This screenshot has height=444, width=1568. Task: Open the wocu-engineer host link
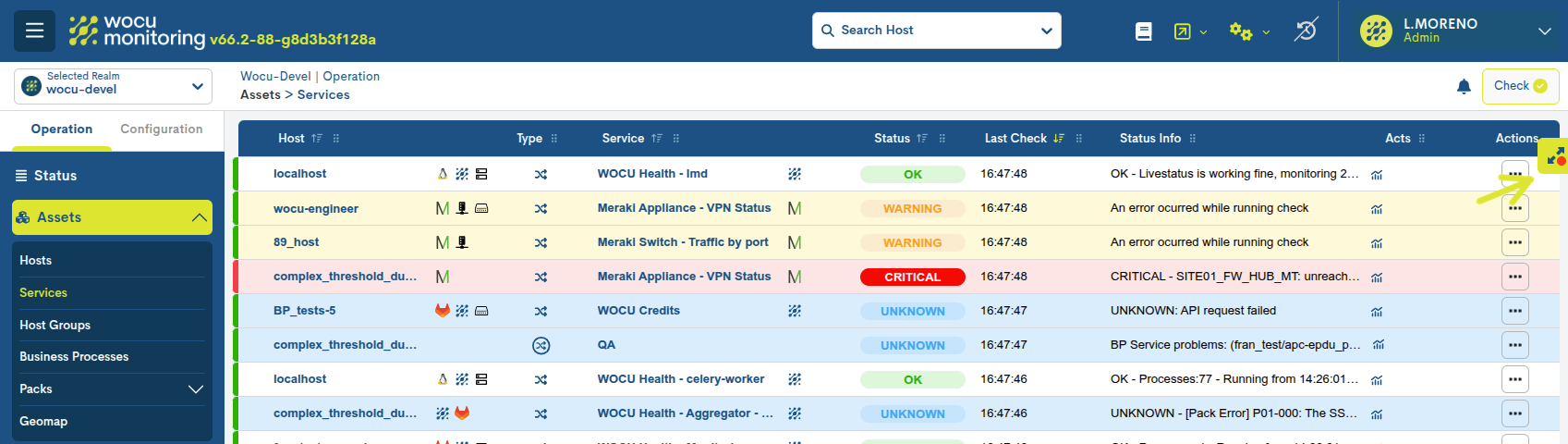click(316, 209)
